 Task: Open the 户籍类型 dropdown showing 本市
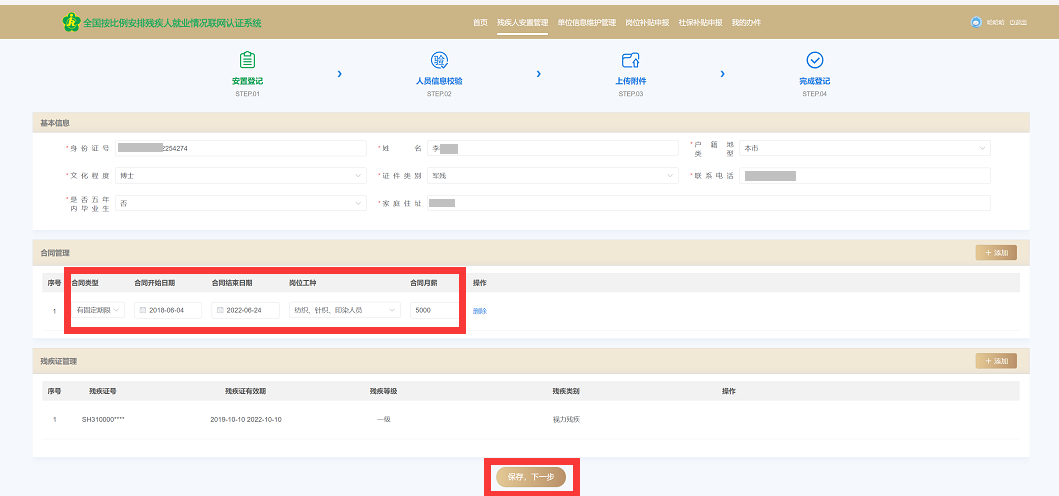tap(864, 148)
